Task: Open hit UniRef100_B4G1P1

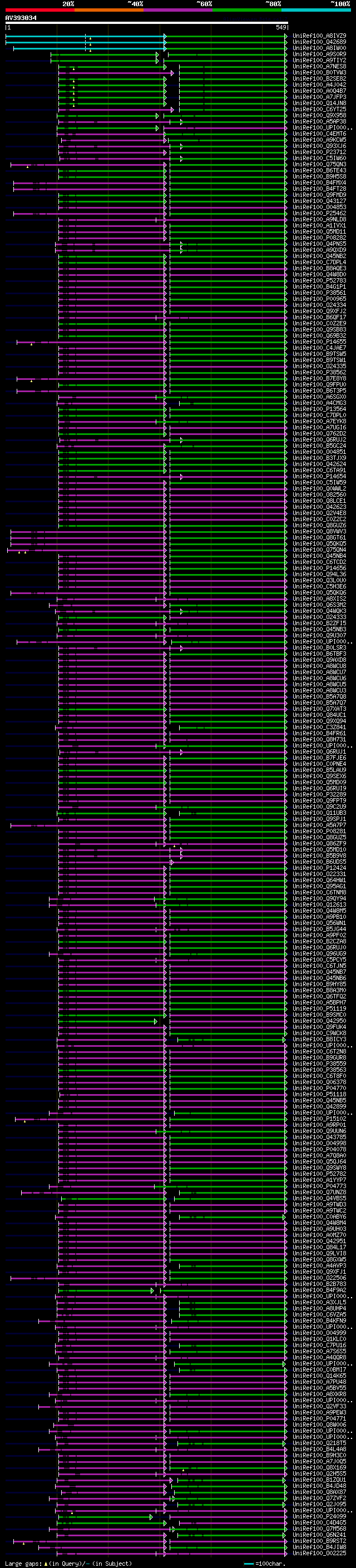Action: click(319, 286)
